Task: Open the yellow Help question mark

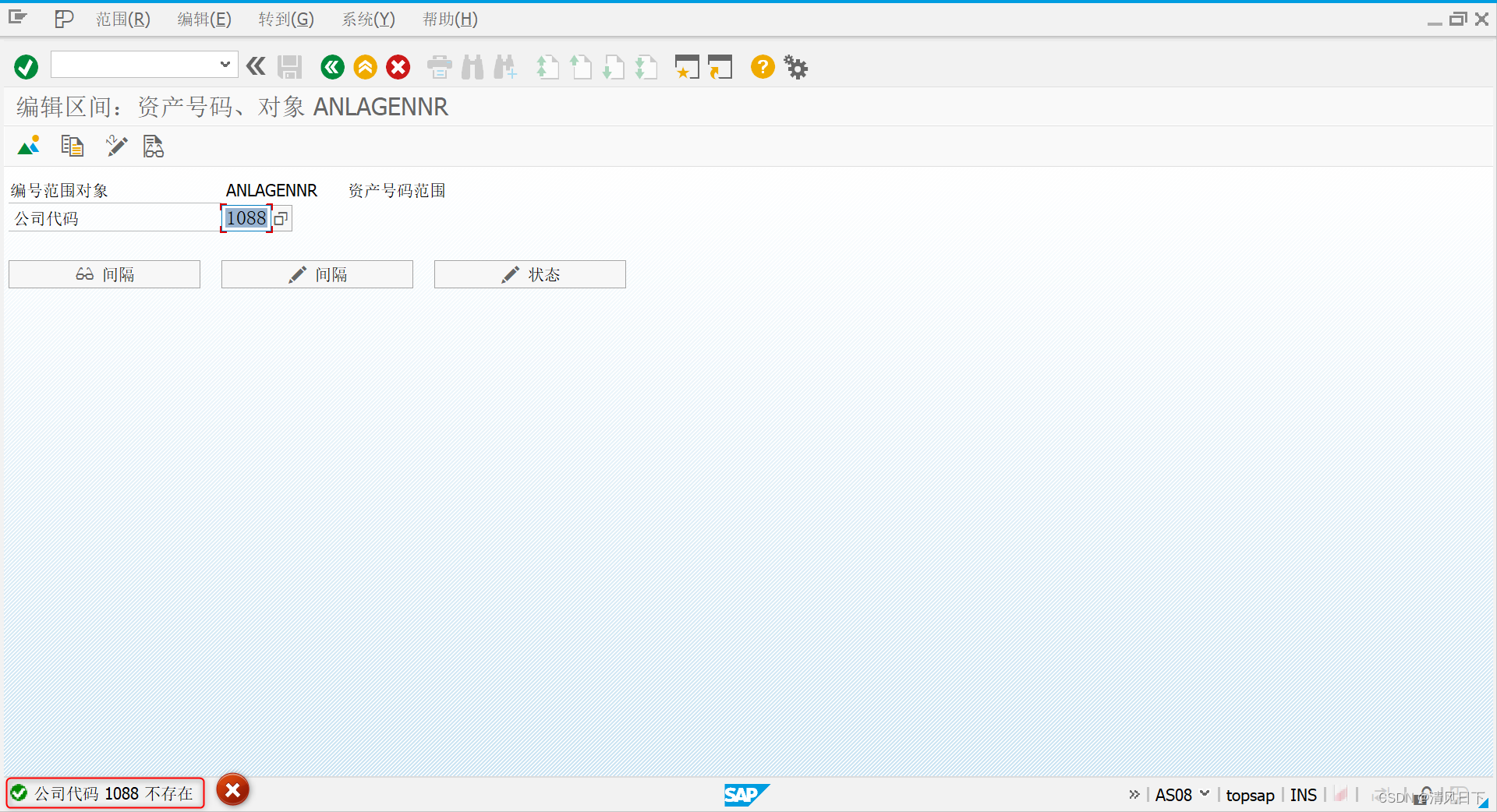Action: [x=763, y=67]
